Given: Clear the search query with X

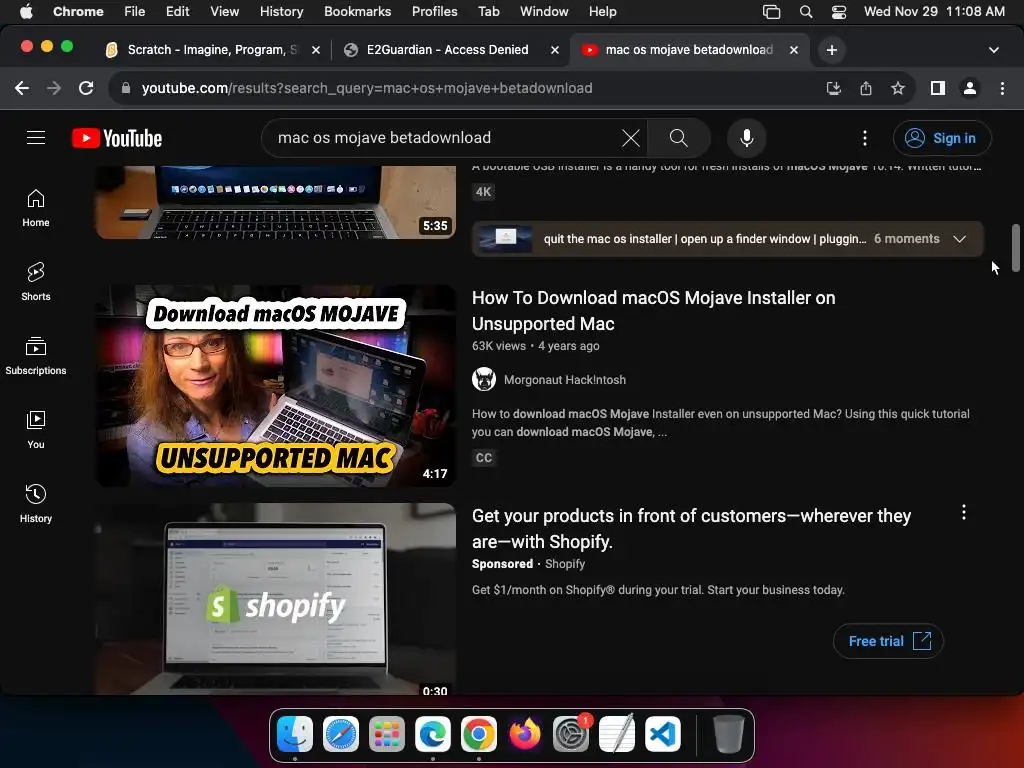Looking at the screenshot, I should click(630, 138).
